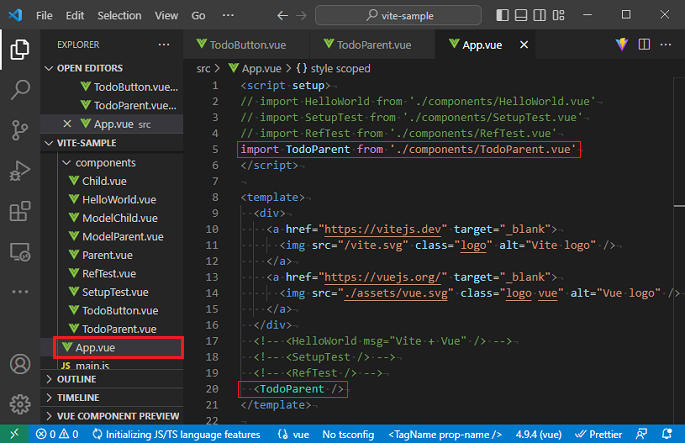Open the Source Control view

click(20, 130)
